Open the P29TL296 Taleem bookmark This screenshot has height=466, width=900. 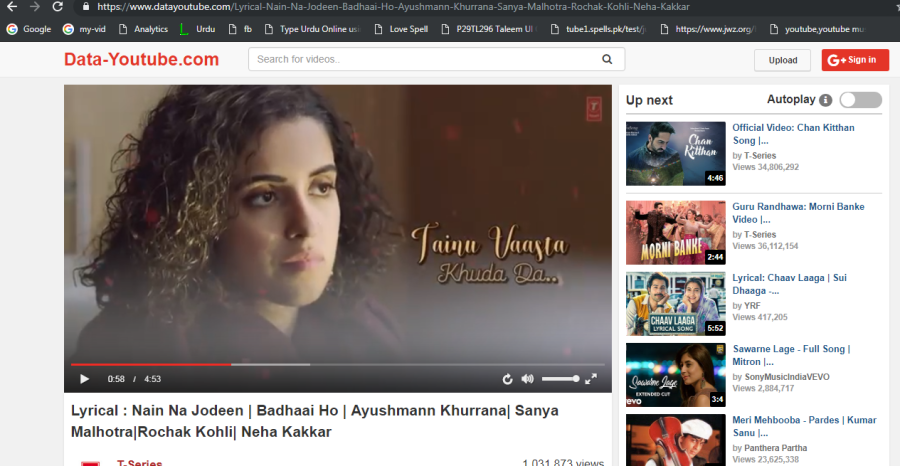point(487,29)
